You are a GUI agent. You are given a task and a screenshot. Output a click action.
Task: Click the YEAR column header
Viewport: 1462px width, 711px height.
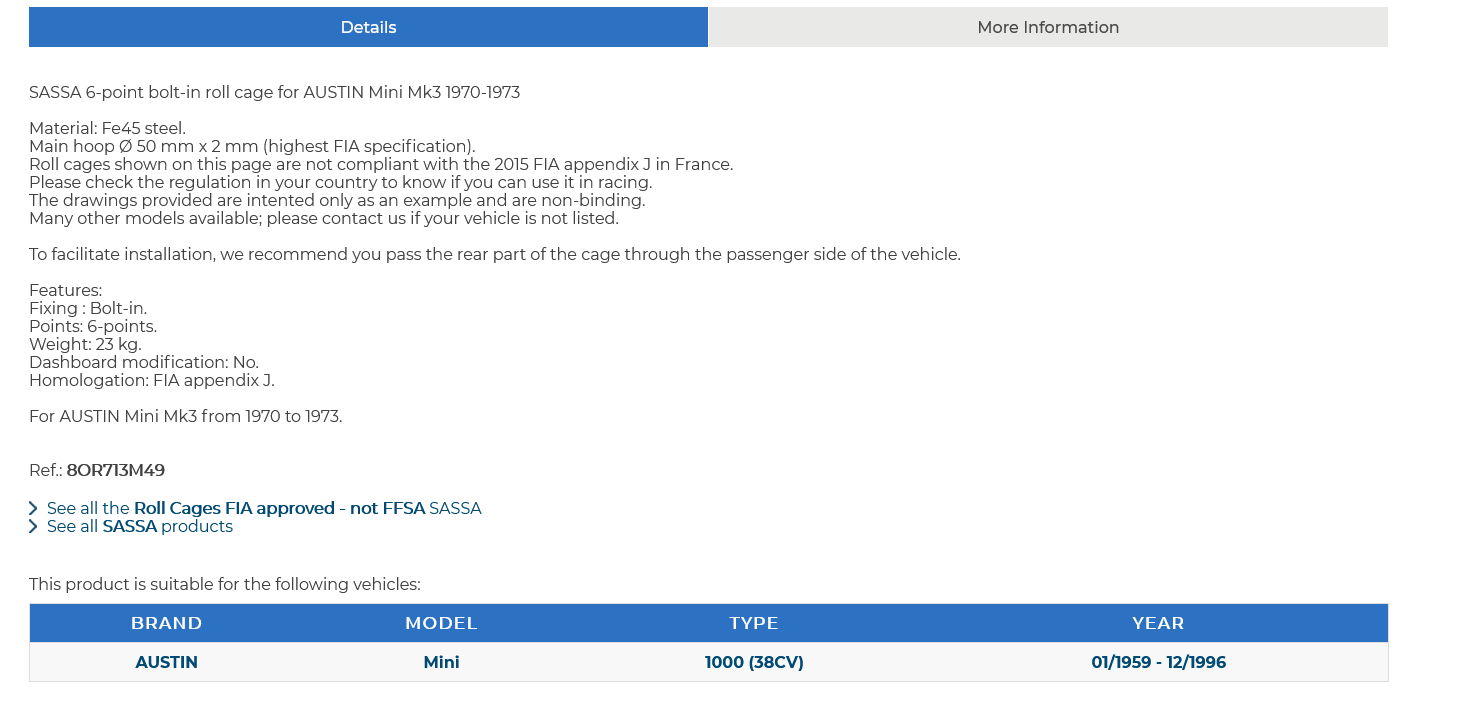point(1158,623)
